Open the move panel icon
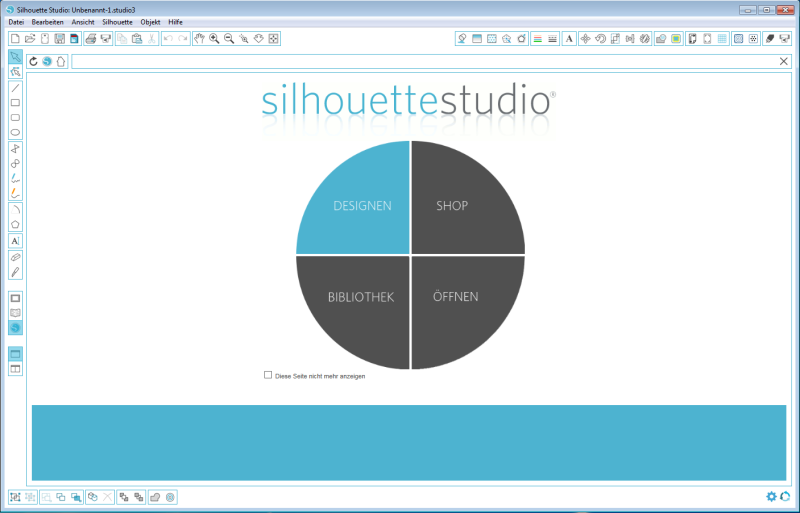The height and width of the screenshot is (513, 800). click(586, 39)
